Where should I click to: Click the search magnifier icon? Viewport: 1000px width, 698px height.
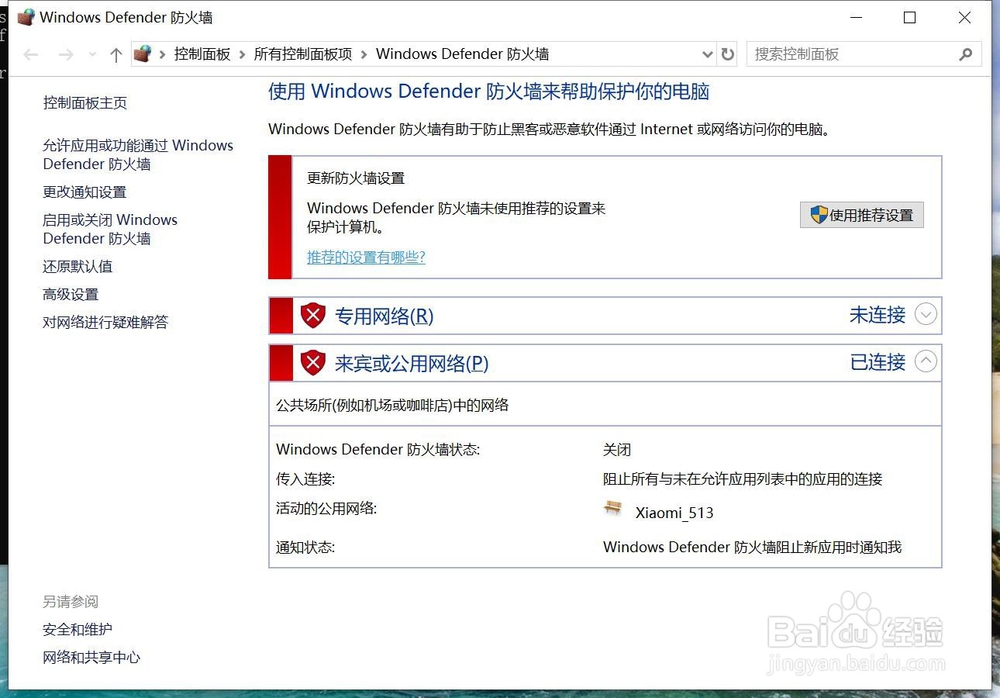tap(966, 55)
